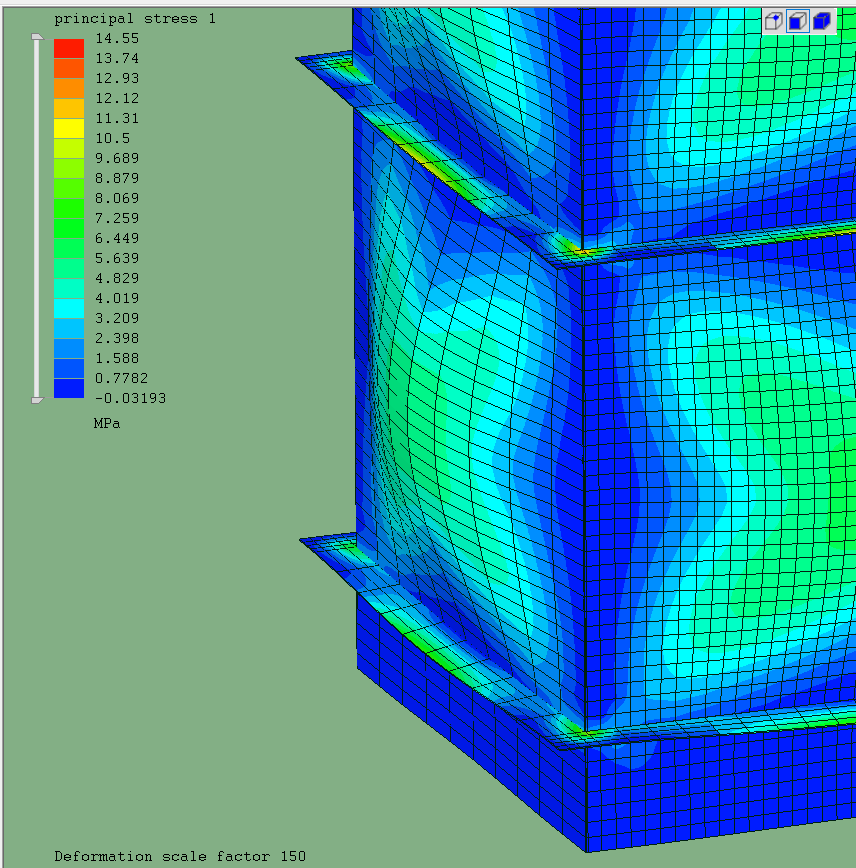Select the node (vertex) selection cube icon
The width and height of the screenshot is (856, 868).
point(773,22)
